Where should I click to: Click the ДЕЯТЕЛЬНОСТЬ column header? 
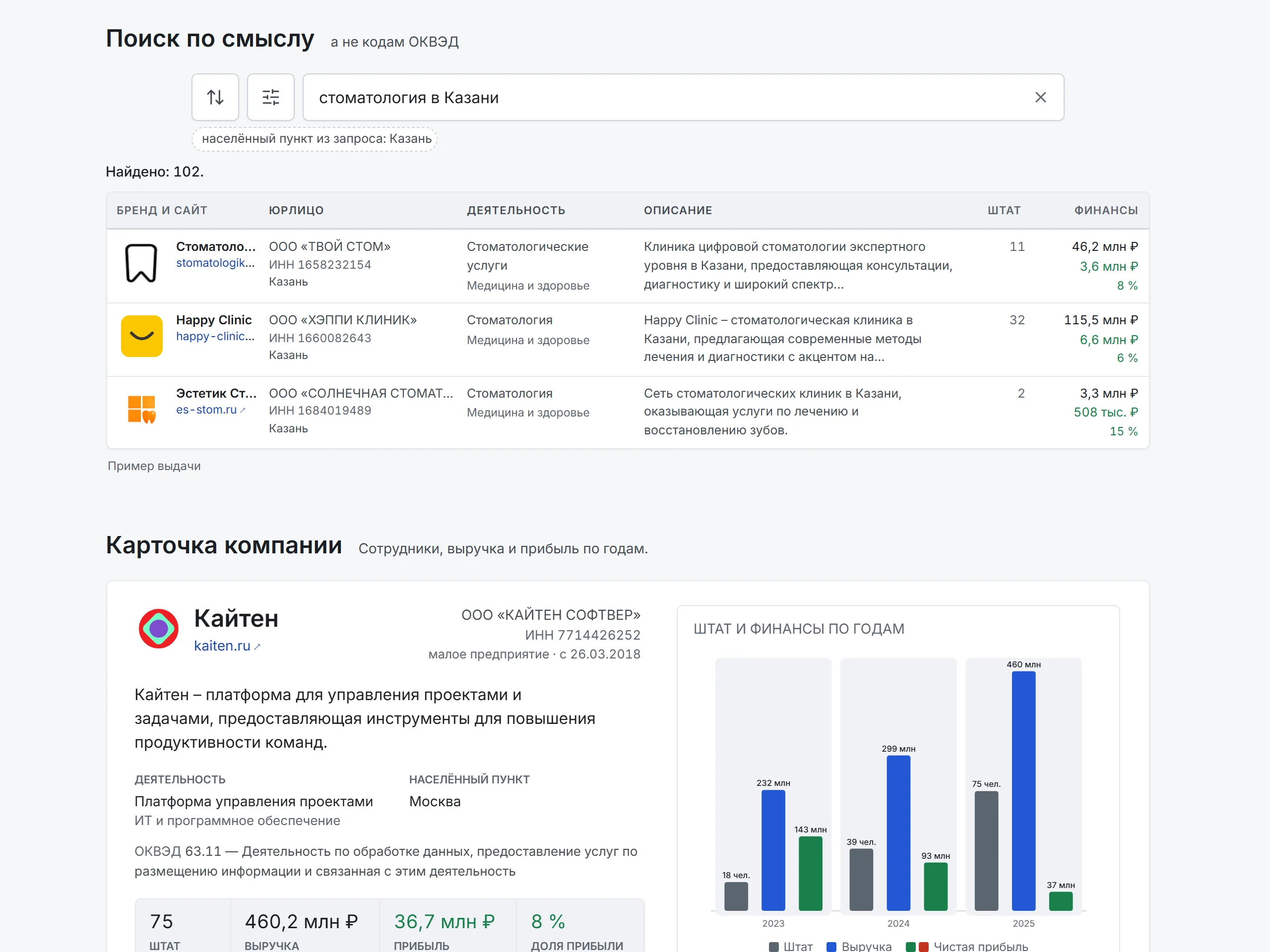pyautogui.click(x=516, y=210)
